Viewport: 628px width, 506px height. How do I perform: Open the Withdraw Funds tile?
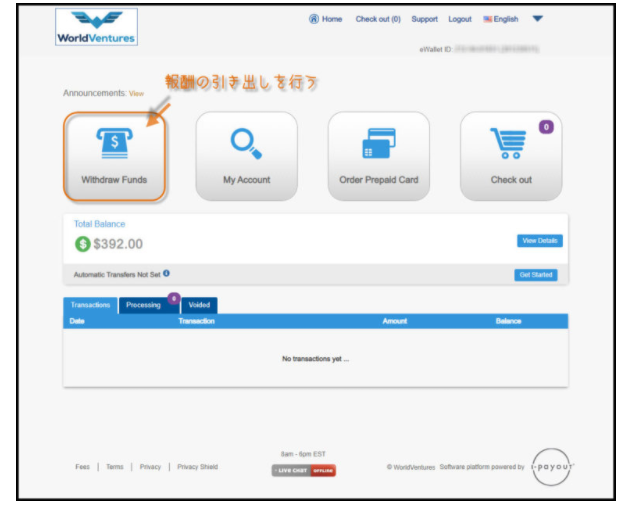(x=114, y=156)
